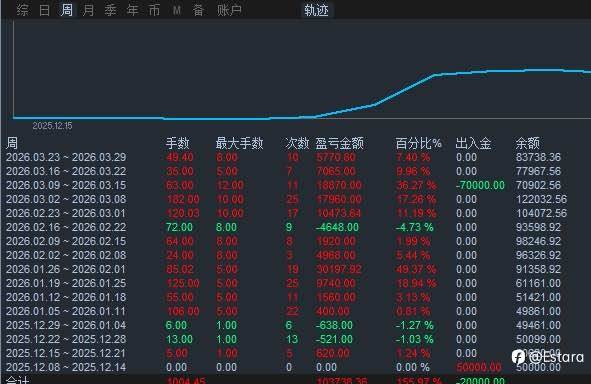Switch to the 日 daily tab

44,10
